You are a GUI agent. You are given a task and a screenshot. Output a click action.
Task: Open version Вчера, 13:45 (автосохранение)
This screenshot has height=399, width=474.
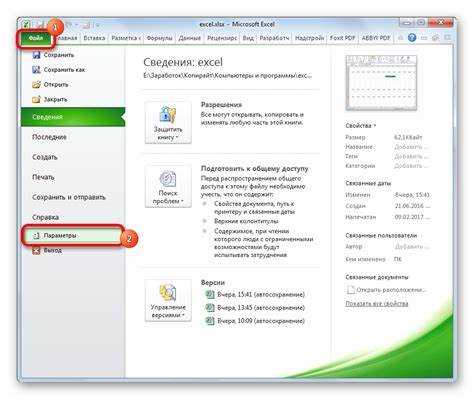(x=261, y=308)
